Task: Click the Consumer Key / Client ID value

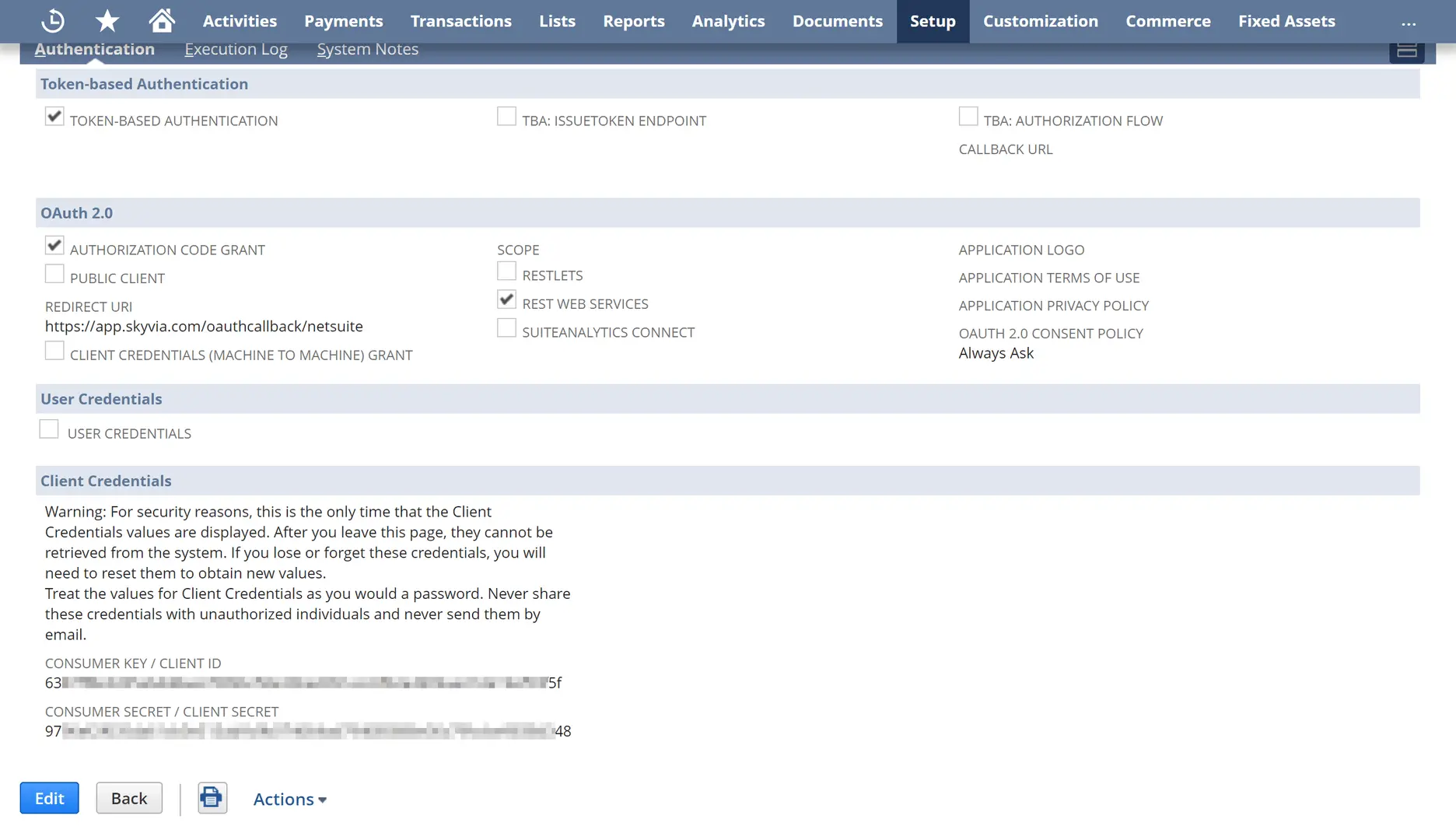Action: tap(303, 683)
